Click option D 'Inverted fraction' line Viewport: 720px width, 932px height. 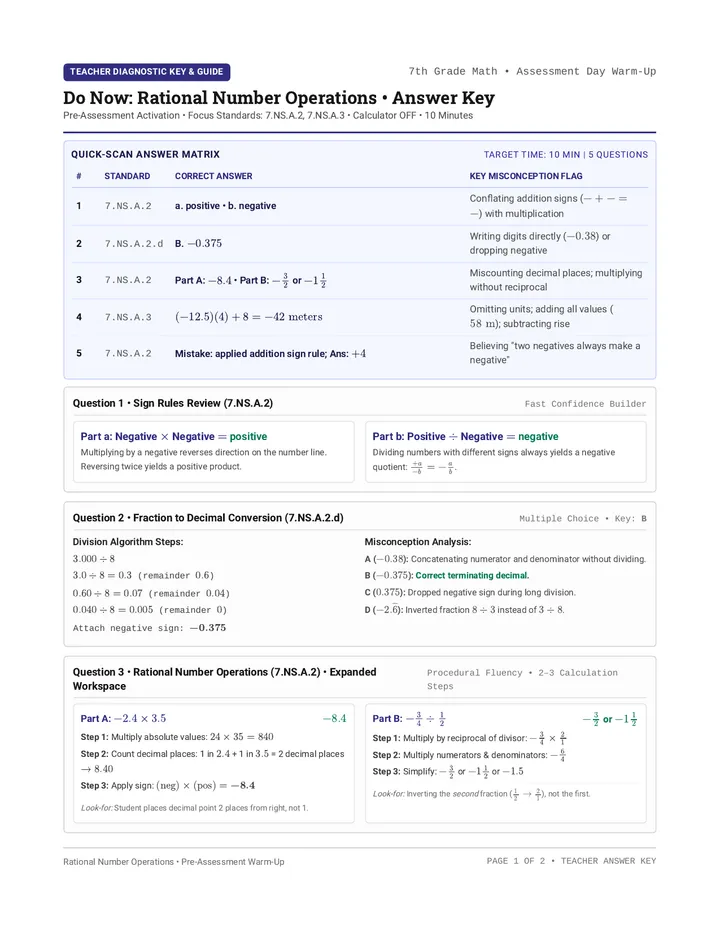(x=464, y=609)
